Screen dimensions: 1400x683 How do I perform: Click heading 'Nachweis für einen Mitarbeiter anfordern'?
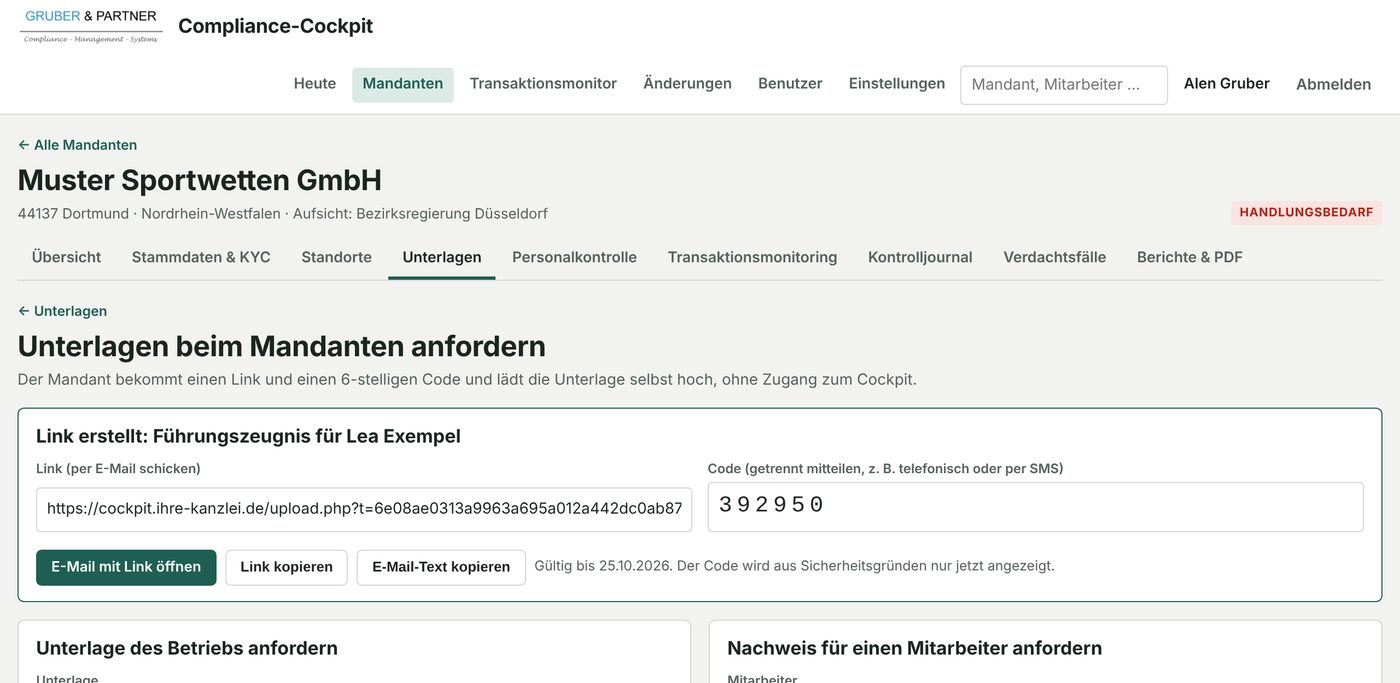(x=915, y=648)
